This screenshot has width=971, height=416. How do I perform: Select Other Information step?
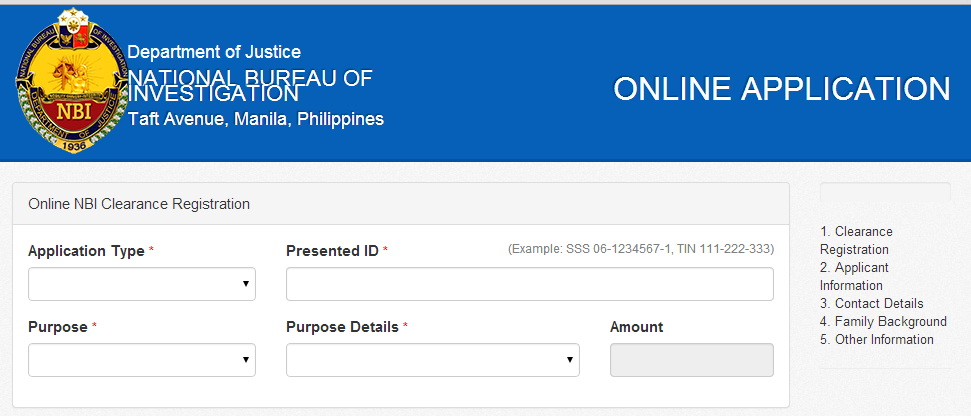[x=876, y=339]
